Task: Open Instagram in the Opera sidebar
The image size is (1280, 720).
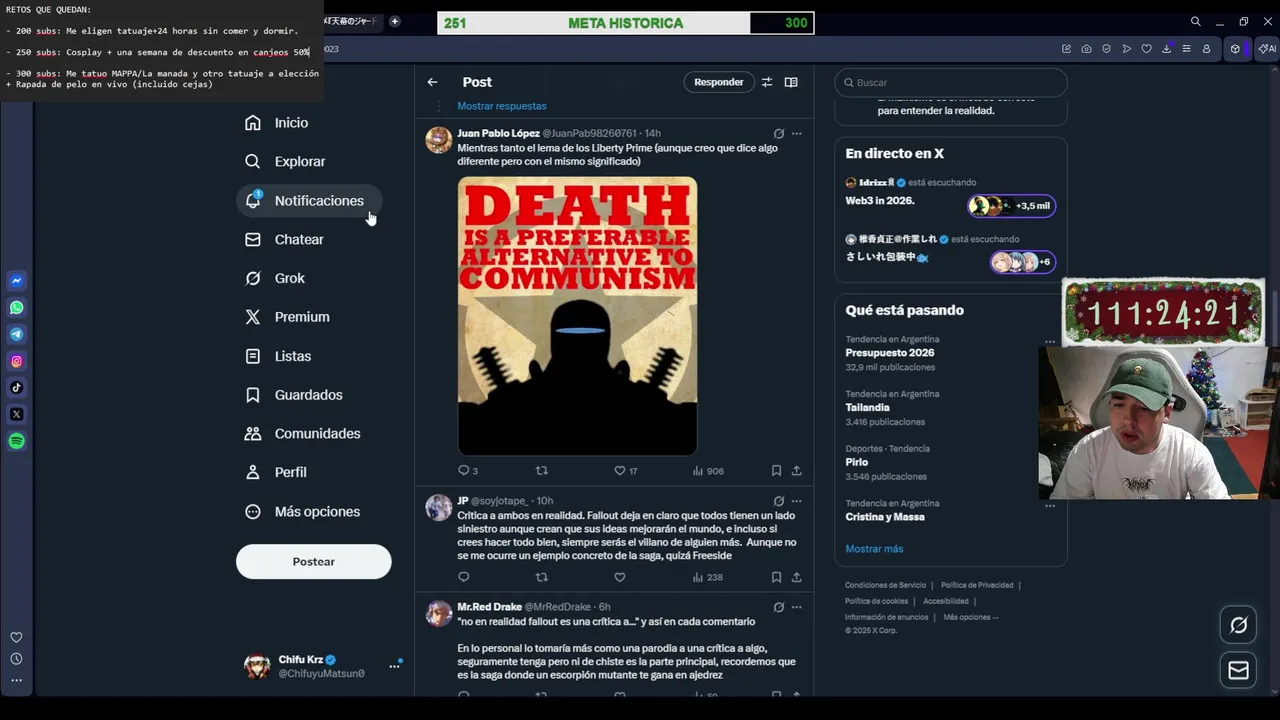Action: click(x=16, y=361)
